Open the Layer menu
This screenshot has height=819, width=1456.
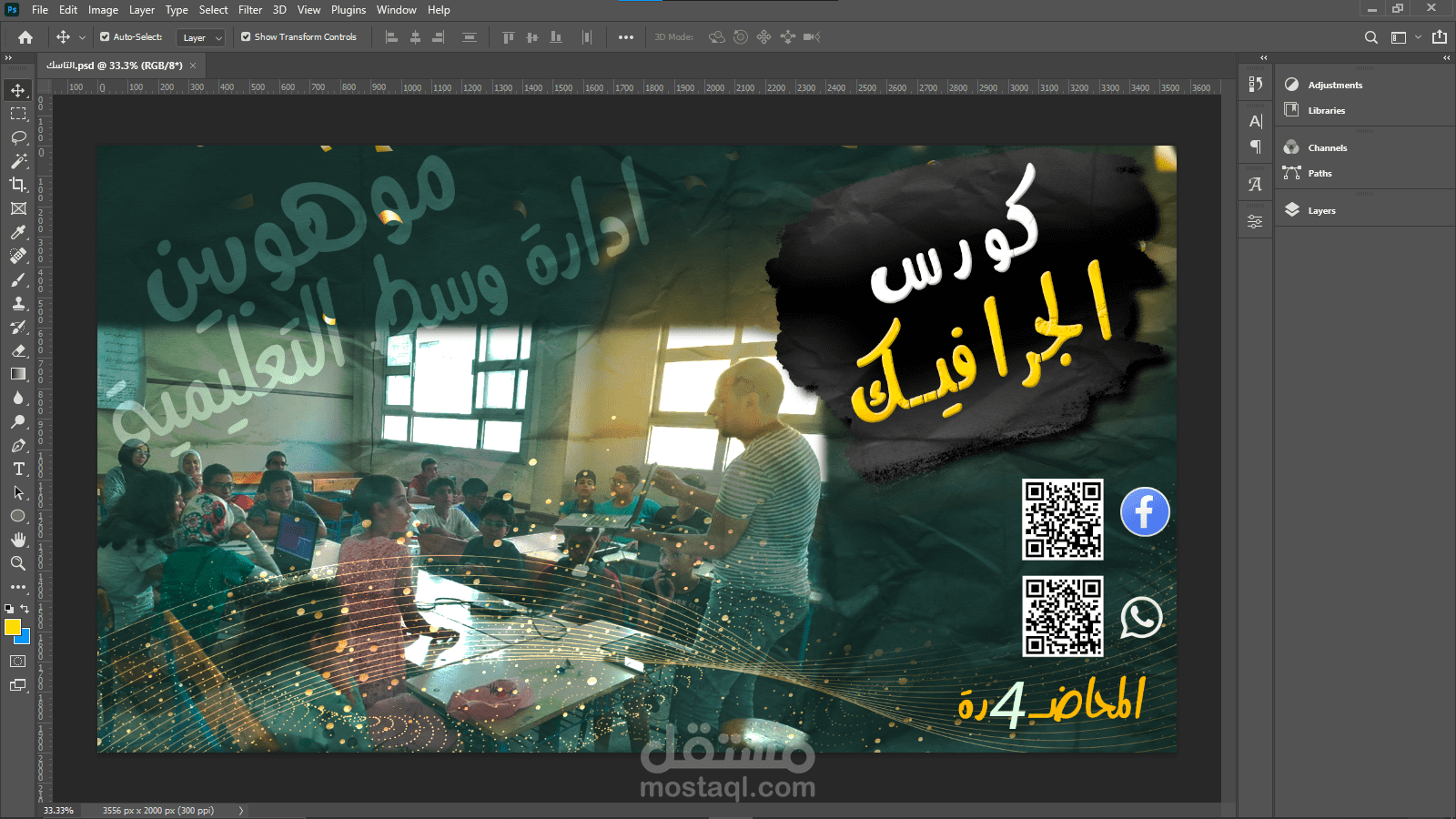142,10
